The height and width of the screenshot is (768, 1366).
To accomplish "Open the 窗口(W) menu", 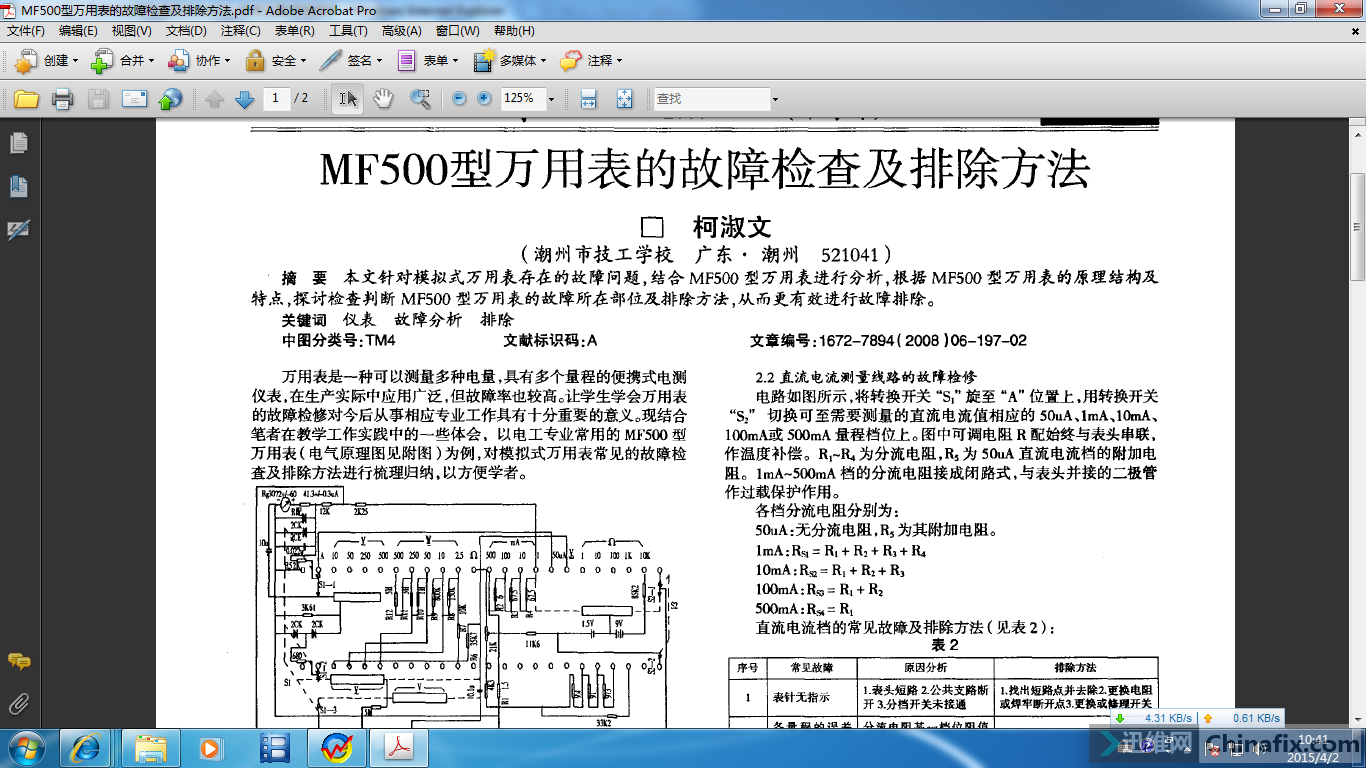I will tap(457, 31).
